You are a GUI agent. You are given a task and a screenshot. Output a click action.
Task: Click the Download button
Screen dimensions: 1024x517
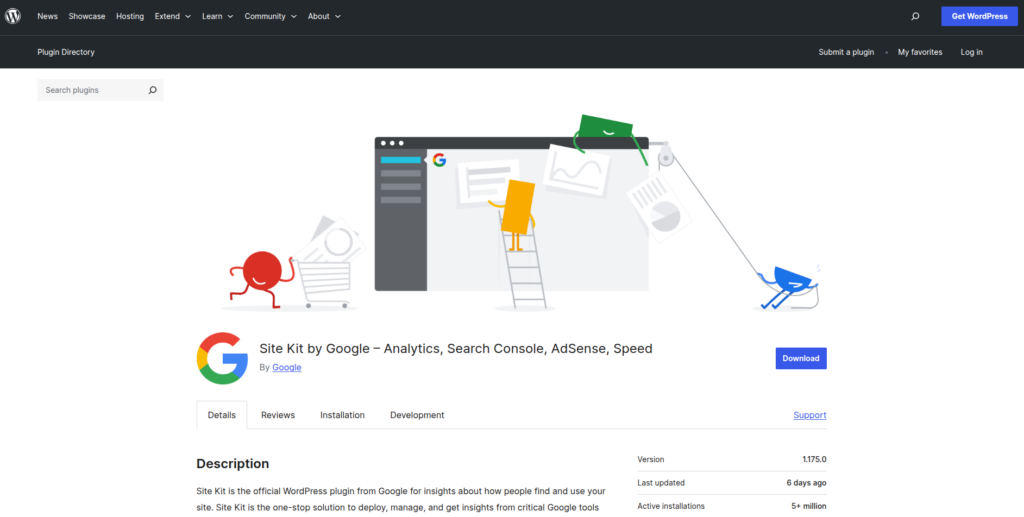pos(801,358)
